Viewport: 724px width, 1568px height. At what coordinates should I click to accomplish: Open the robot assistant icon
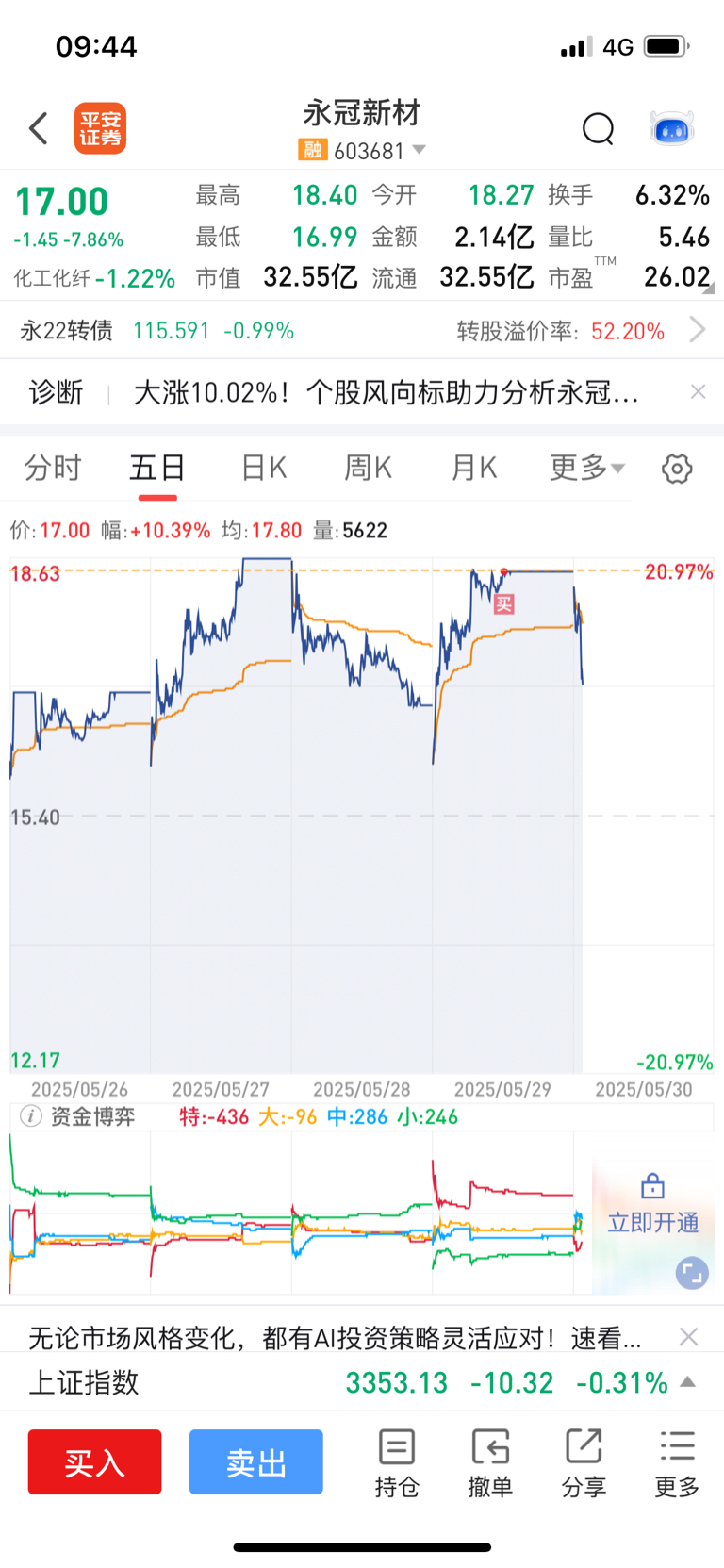point(672,128)
